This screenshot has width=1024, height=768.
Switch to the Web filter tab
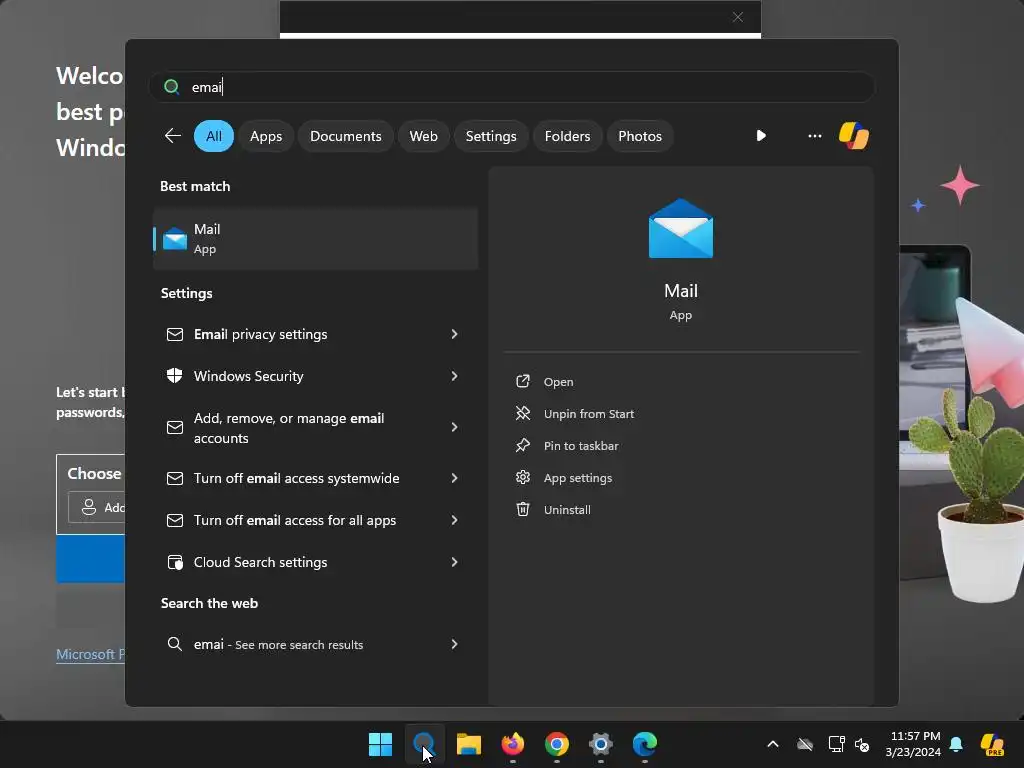[x=423, y=136]
